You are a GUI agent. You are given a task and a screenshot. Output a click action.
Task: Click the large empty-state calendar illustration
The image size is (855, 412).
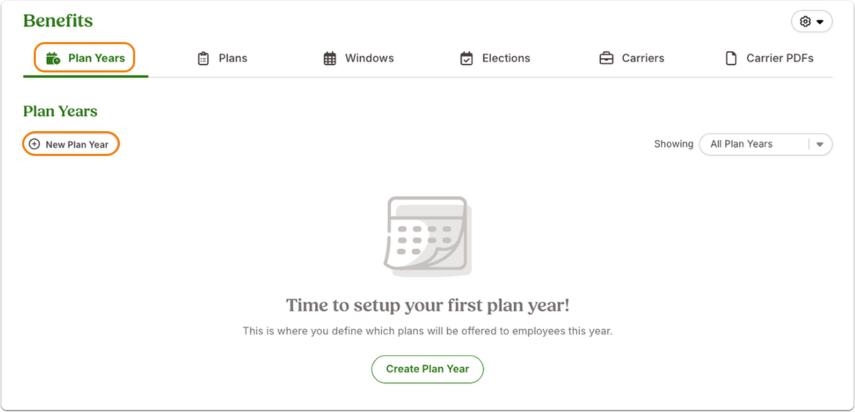tap(428, 235)
